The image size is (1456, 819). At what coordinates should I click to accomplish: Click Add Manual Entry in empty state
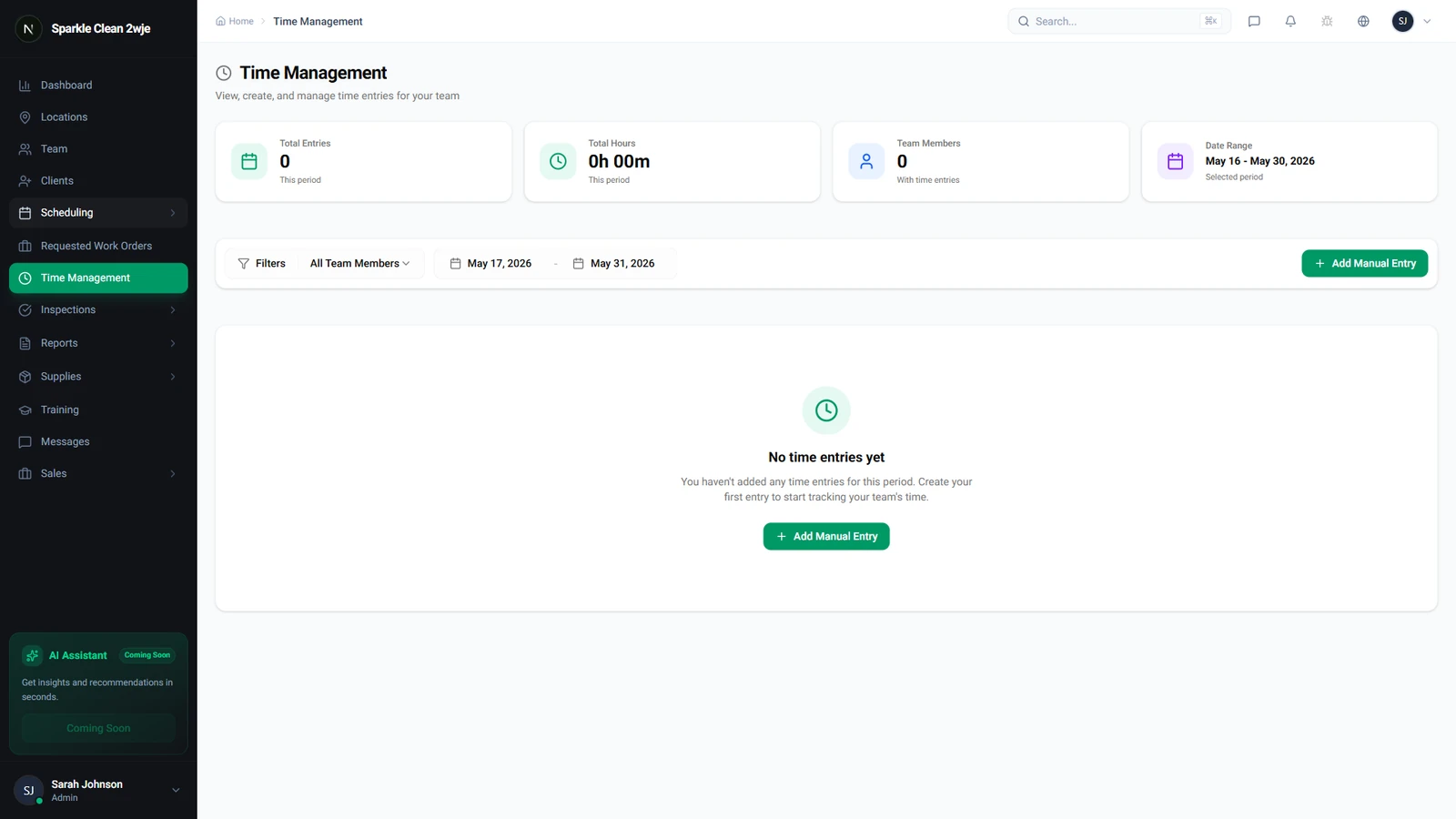pyautogui.click(x=826, y=537)
